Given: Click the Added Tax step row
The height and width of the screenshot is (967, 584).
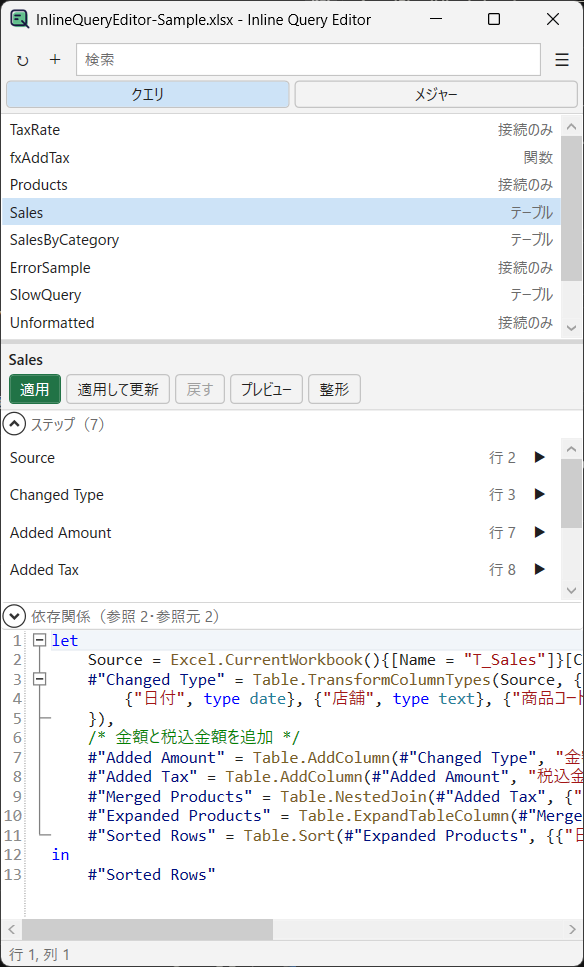Looking at the screenshot, I should point(281,570).
